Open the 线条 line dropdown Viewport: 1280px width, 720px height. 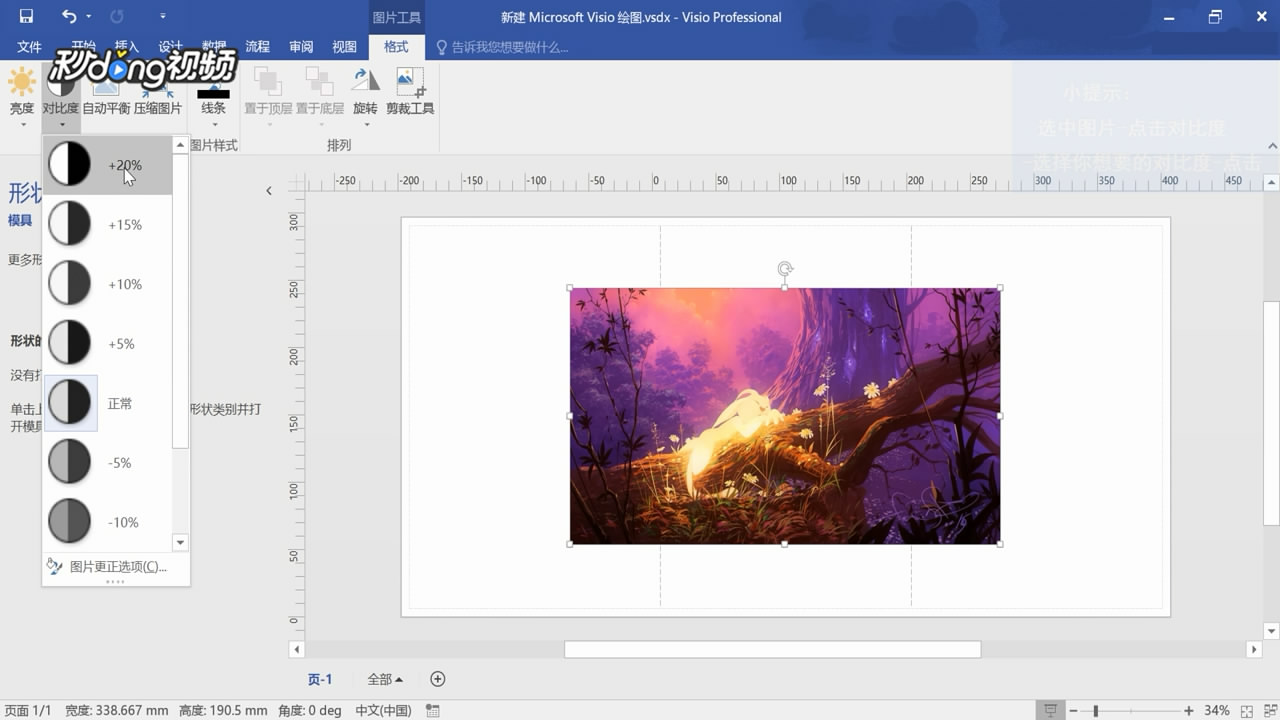tap(213, 97)
